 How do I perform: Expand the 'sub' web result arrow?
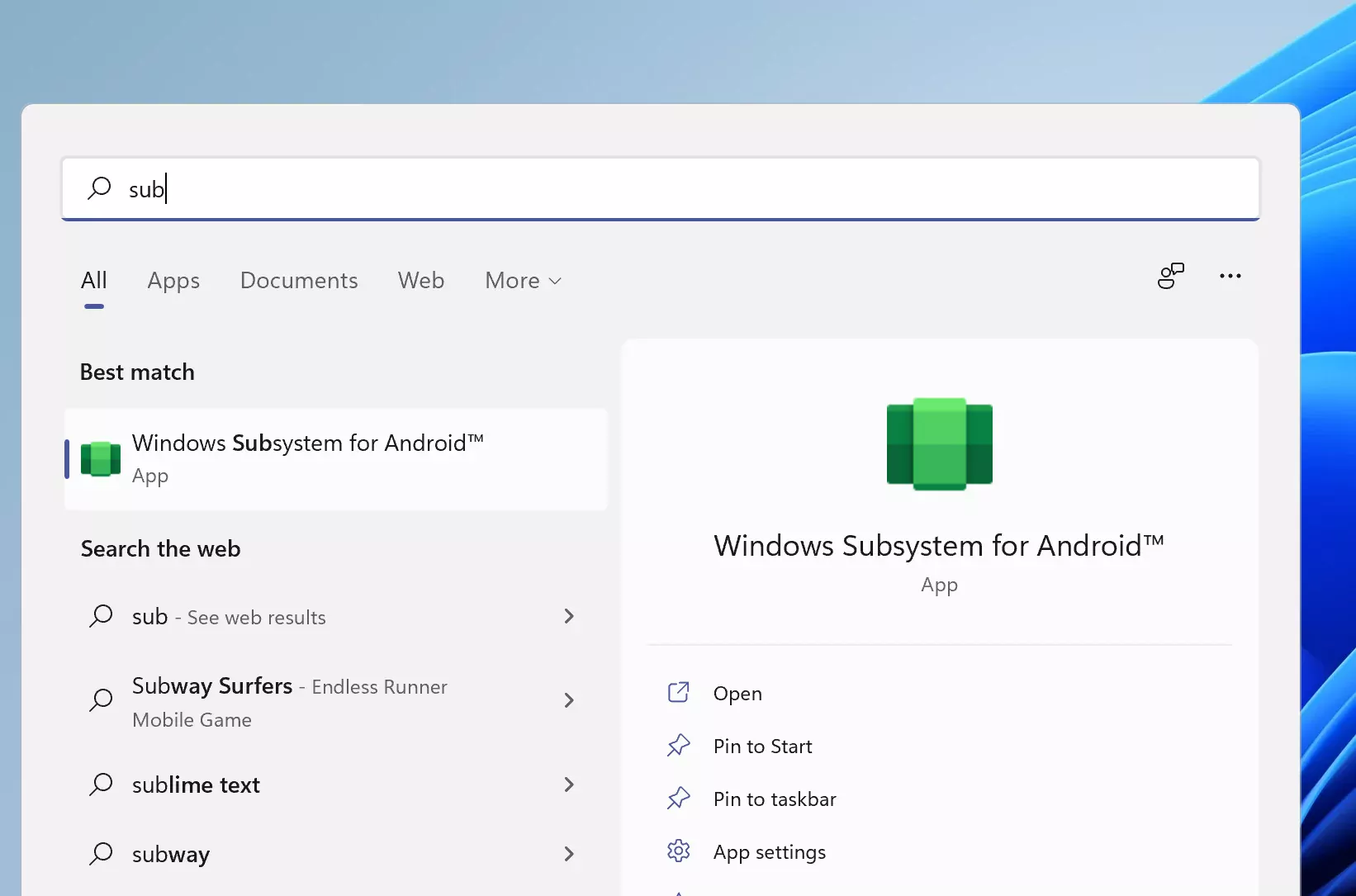point(568,616)
